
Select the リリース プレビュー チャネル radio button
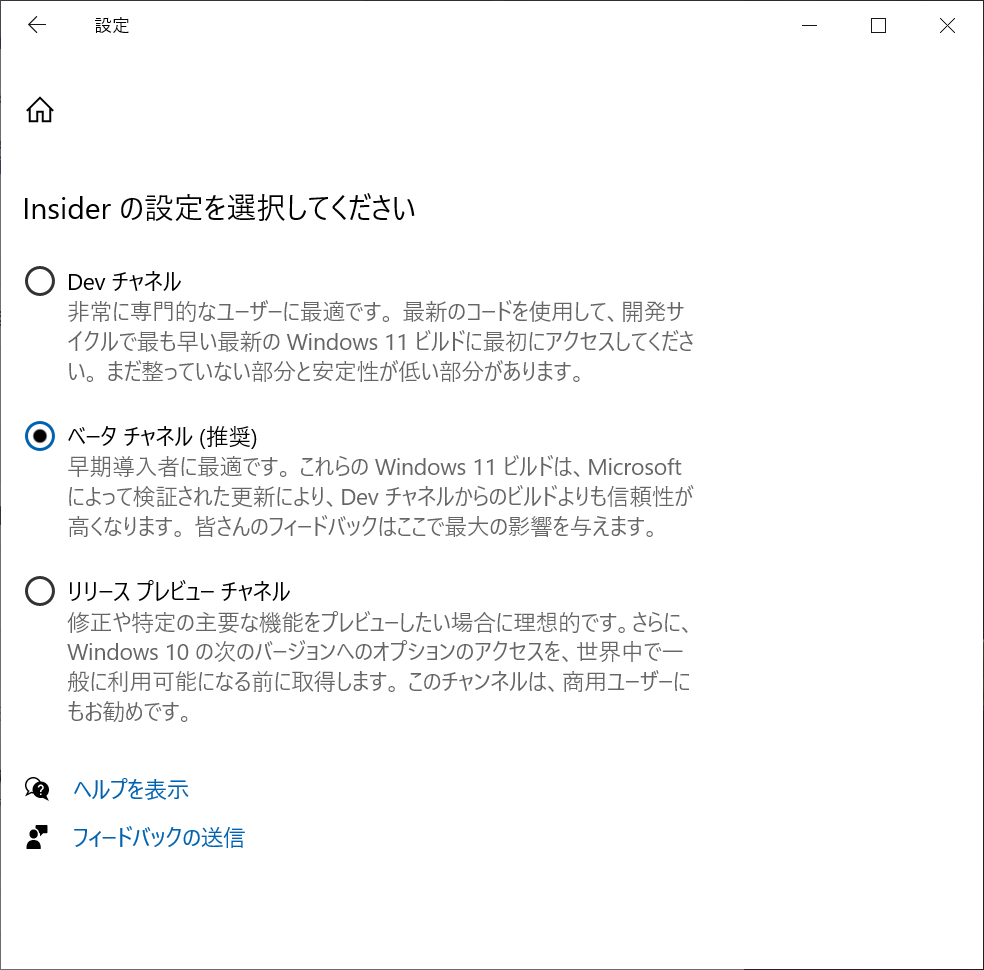[40, 590]
